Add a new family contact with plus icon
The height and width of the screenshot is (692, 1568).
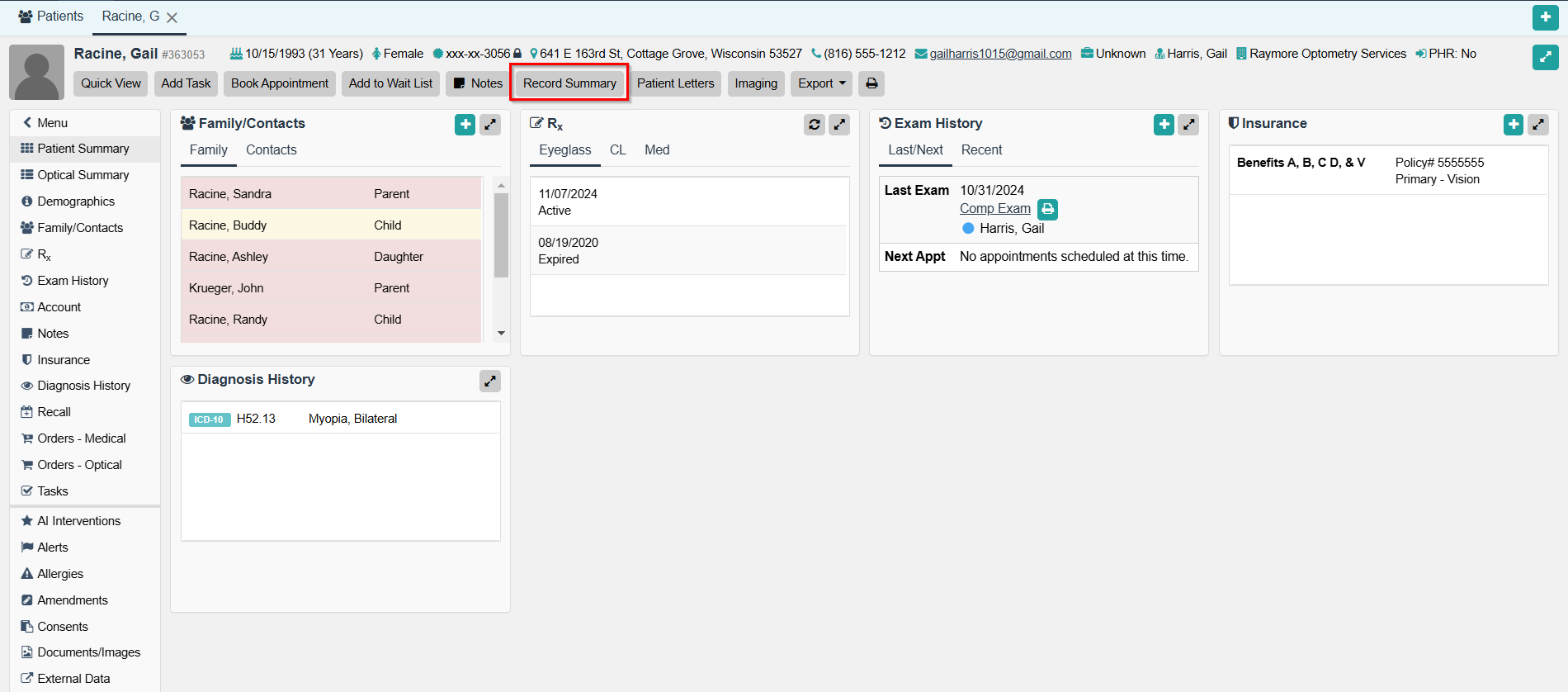click(465, 125)
